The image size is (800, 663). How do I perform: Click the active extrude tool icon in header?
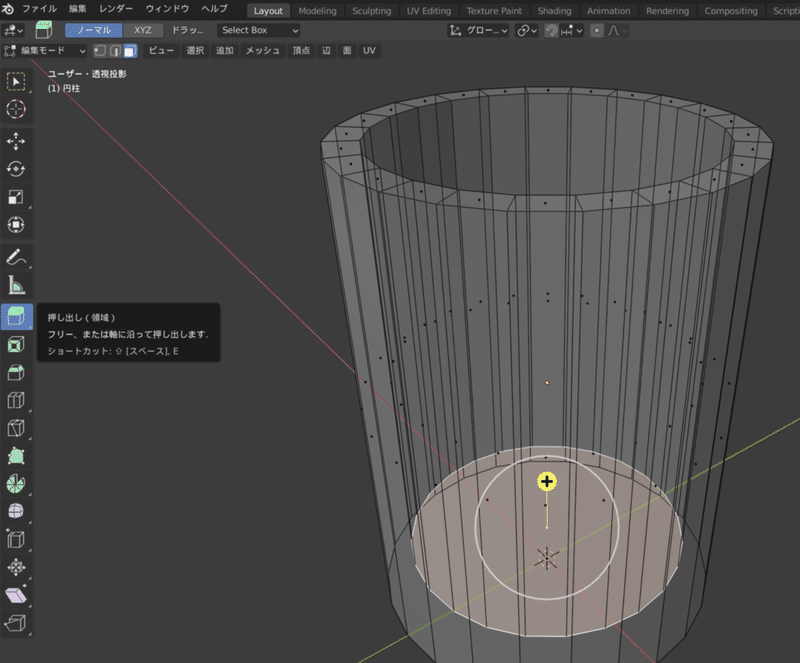tap(44, 30)
